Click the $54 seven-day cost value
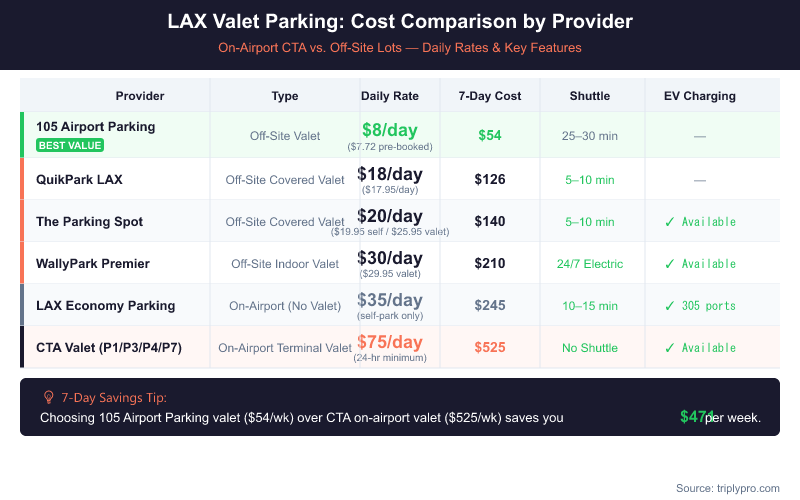 click(x=490, y=136)
